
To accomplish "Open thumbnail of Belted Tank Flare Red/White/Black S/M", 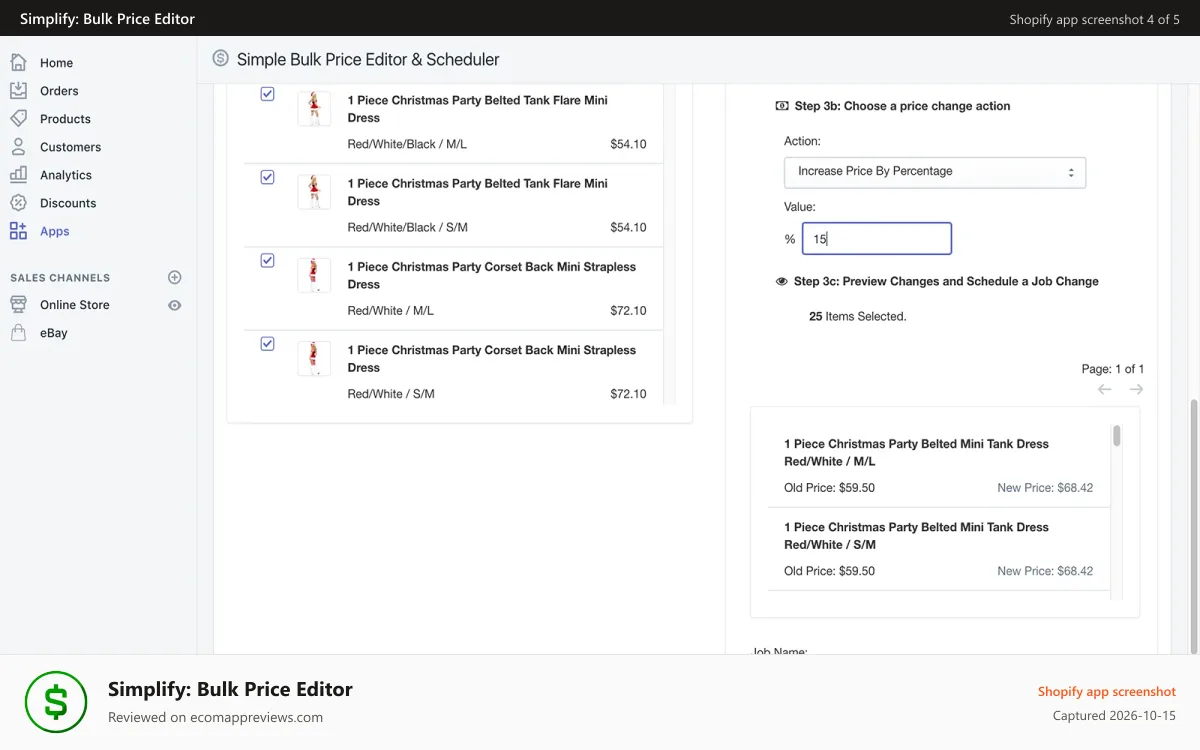I will click(x=314, y=191).
